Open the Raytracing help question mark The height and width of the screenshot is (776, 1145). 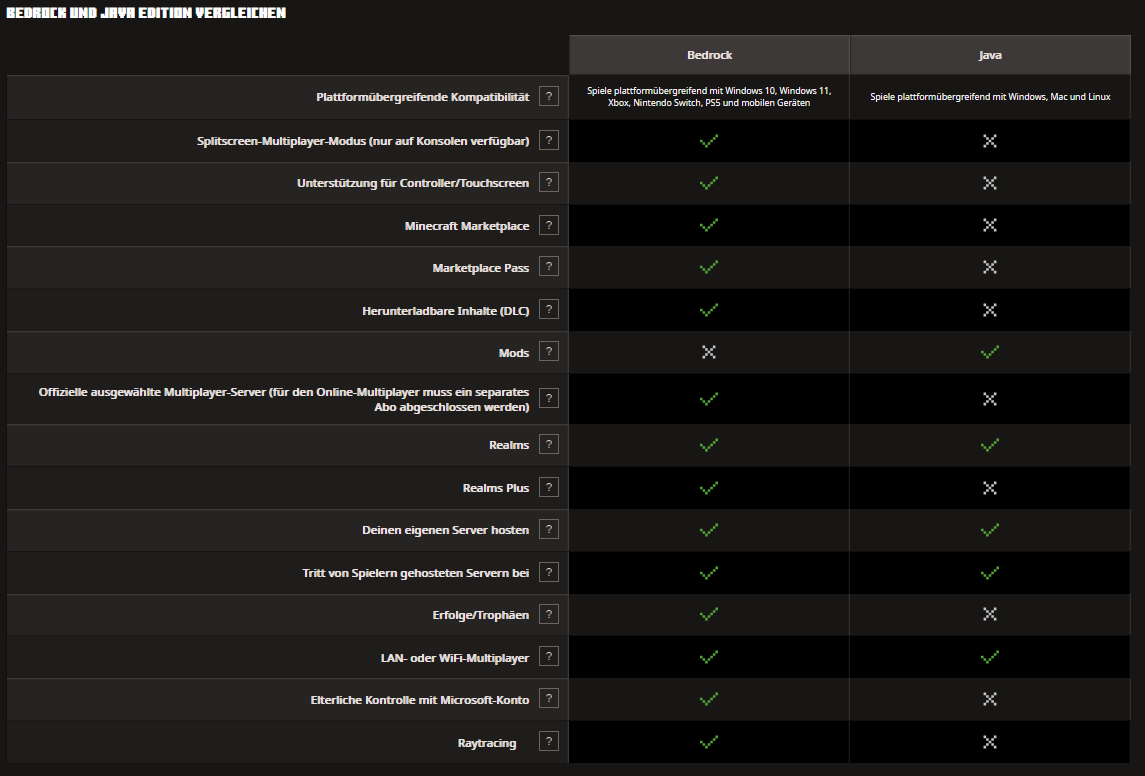(548, 741)
